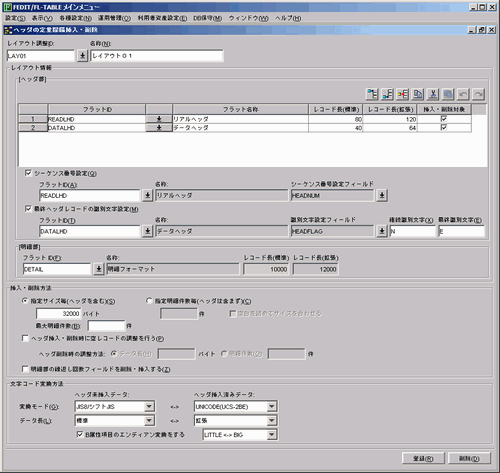Open lookup button next to LAY01 field
This screenshot has height=473, width=500.
pos(82,55)
